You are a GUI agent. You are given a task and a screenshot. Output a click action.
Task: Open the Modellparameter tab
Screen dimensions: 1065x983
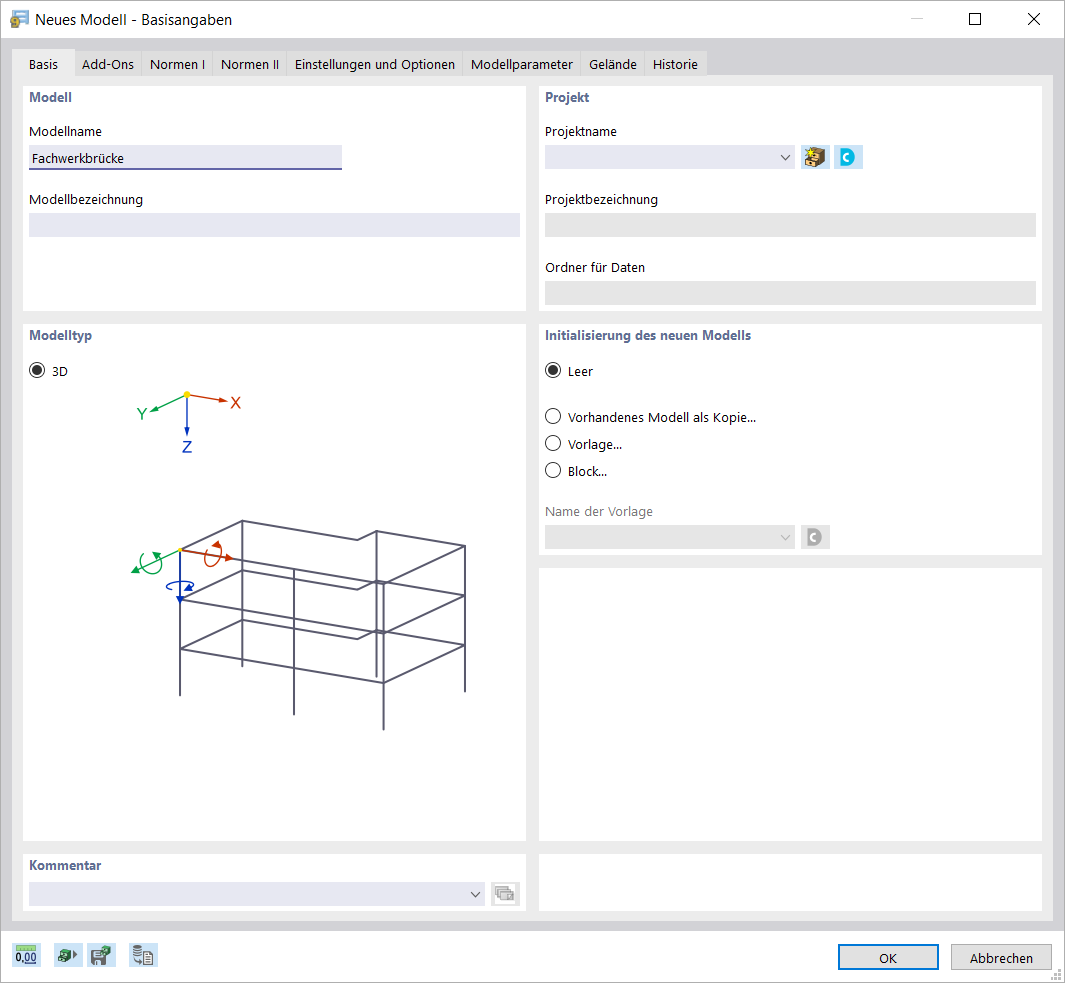521,64
